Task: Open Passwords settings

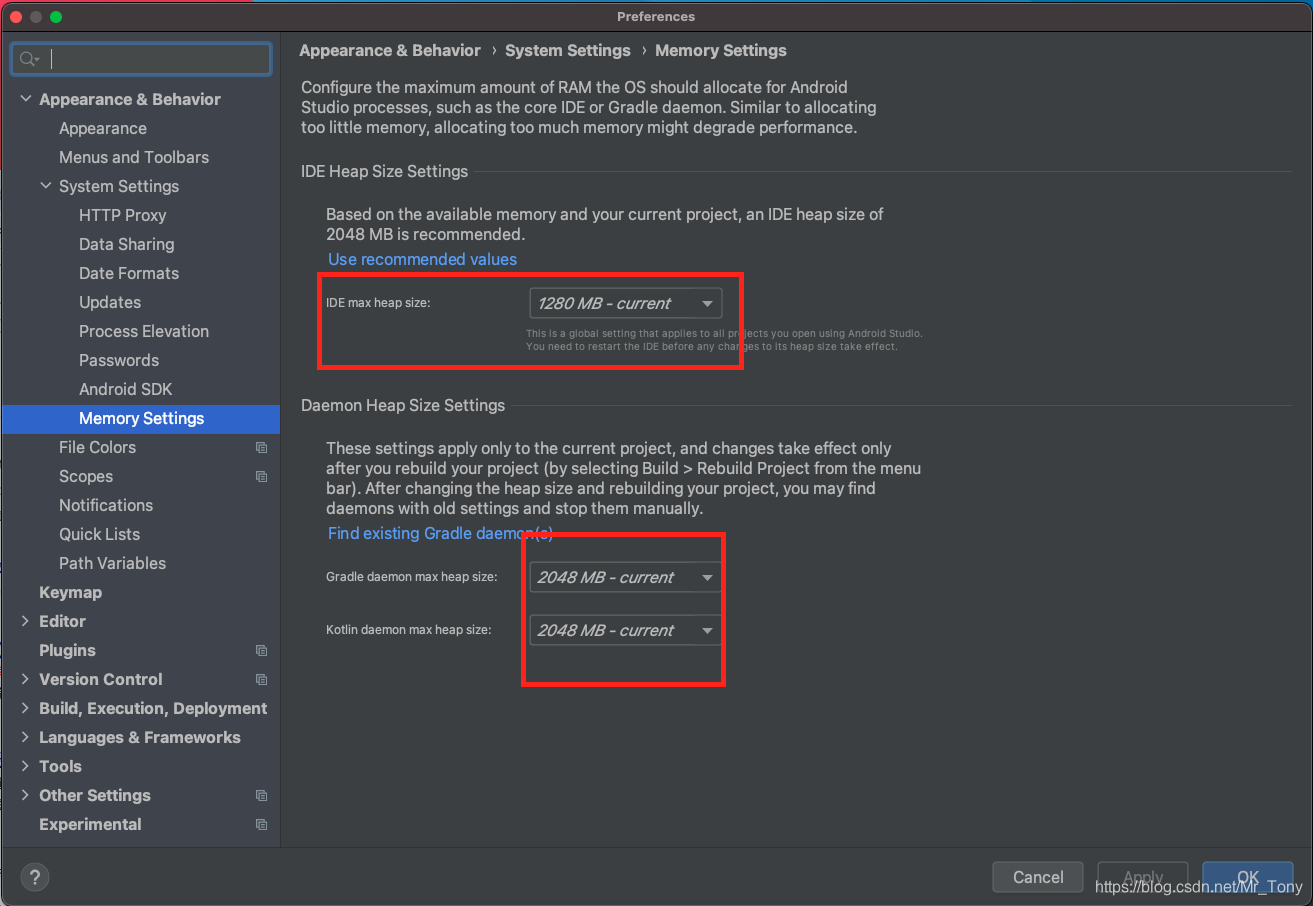Action: pyautogui.click(x=119, y=360)
